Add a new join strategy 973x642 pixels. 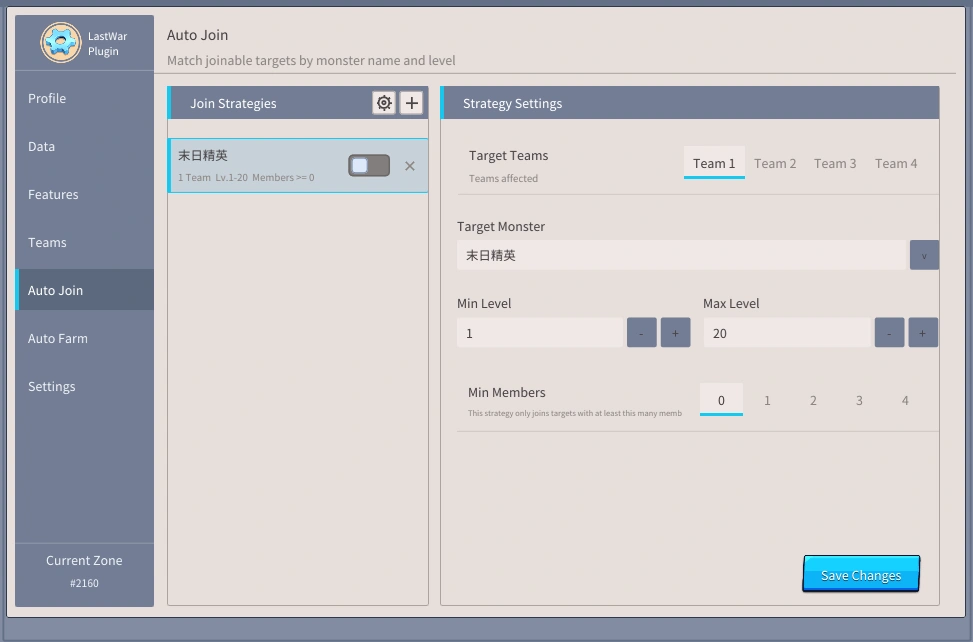coord(411,103)
